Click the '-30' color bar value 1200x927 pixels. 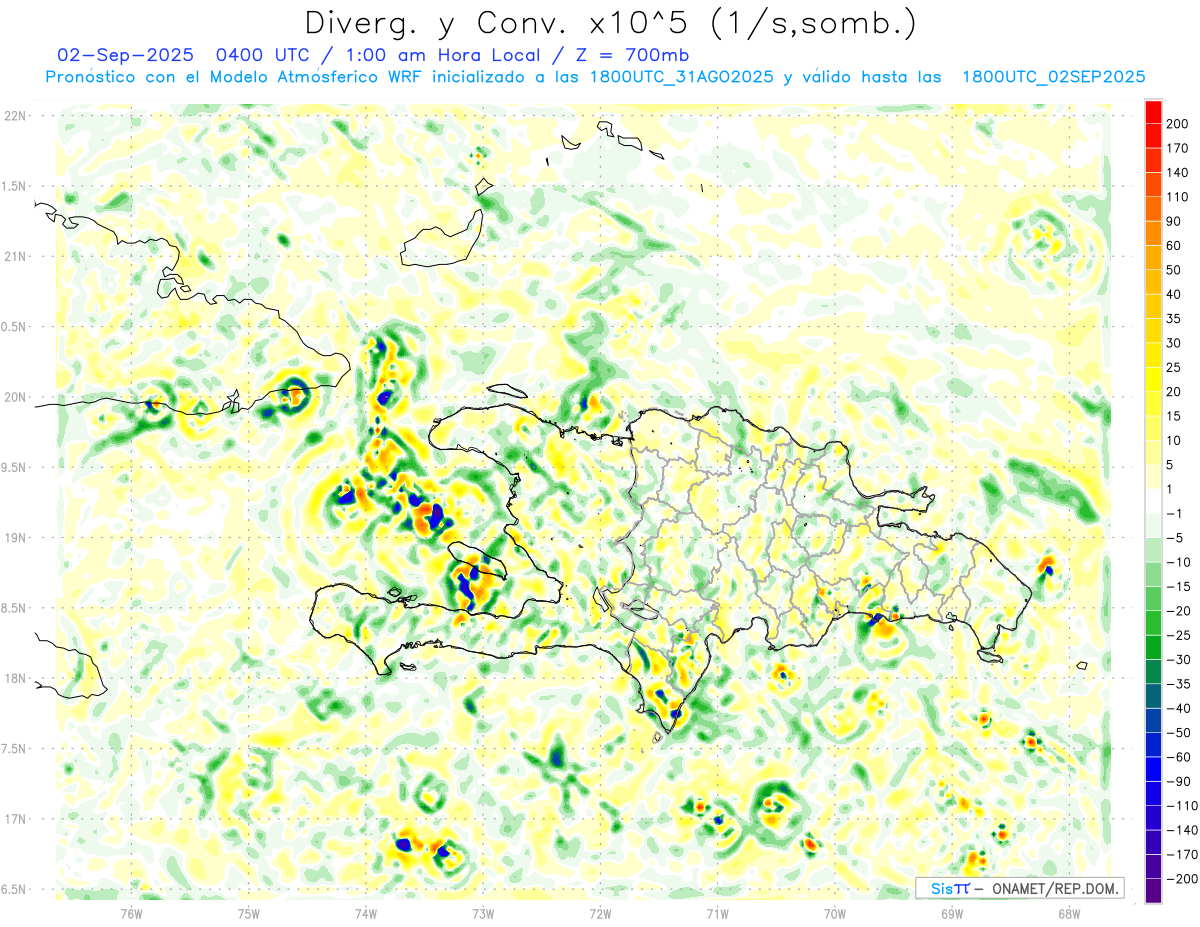pos(1178,660)
